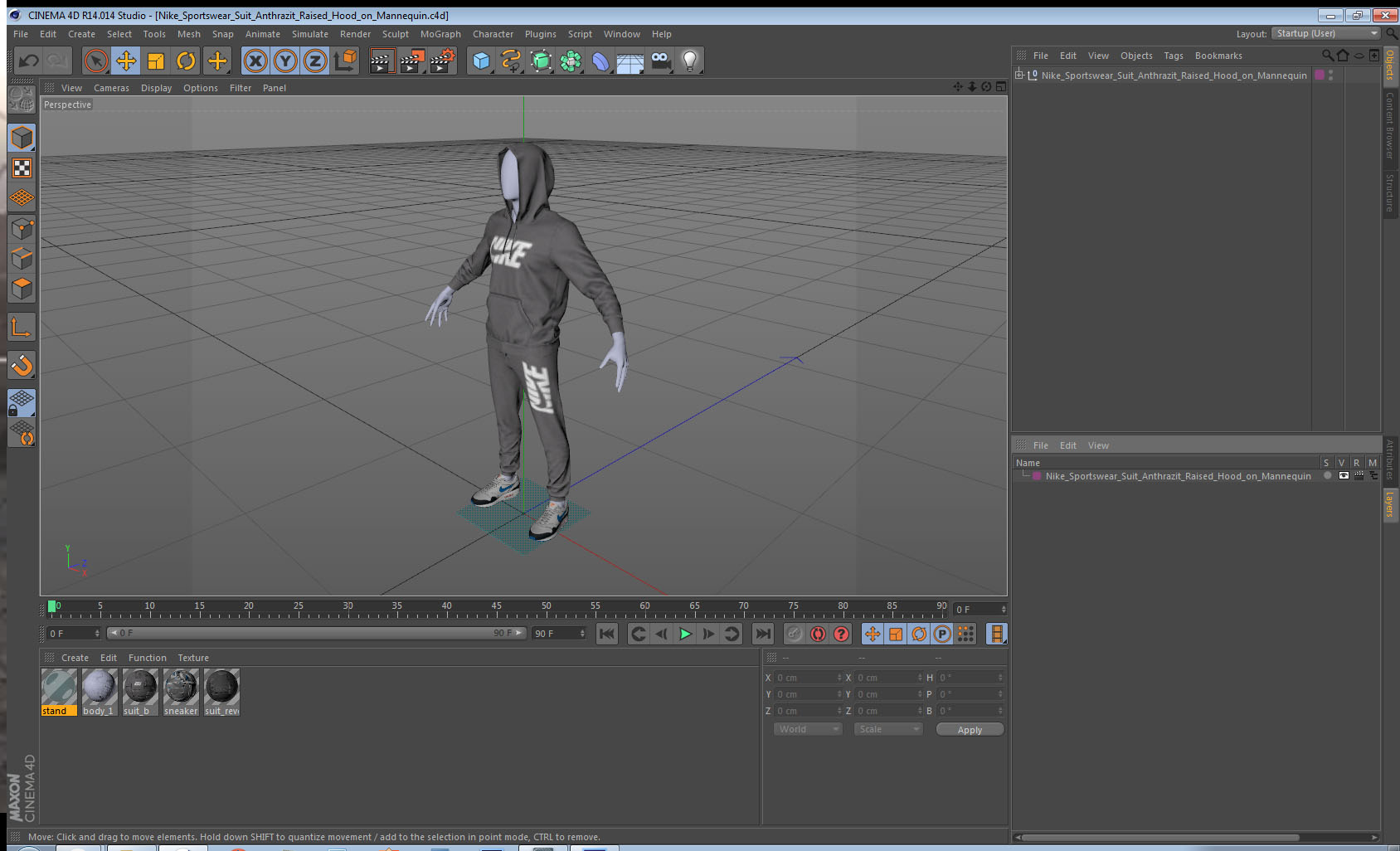The width and height of the screenshot is (1400, 851).
Task: Play the animation forward
Action: click(685, 634)
